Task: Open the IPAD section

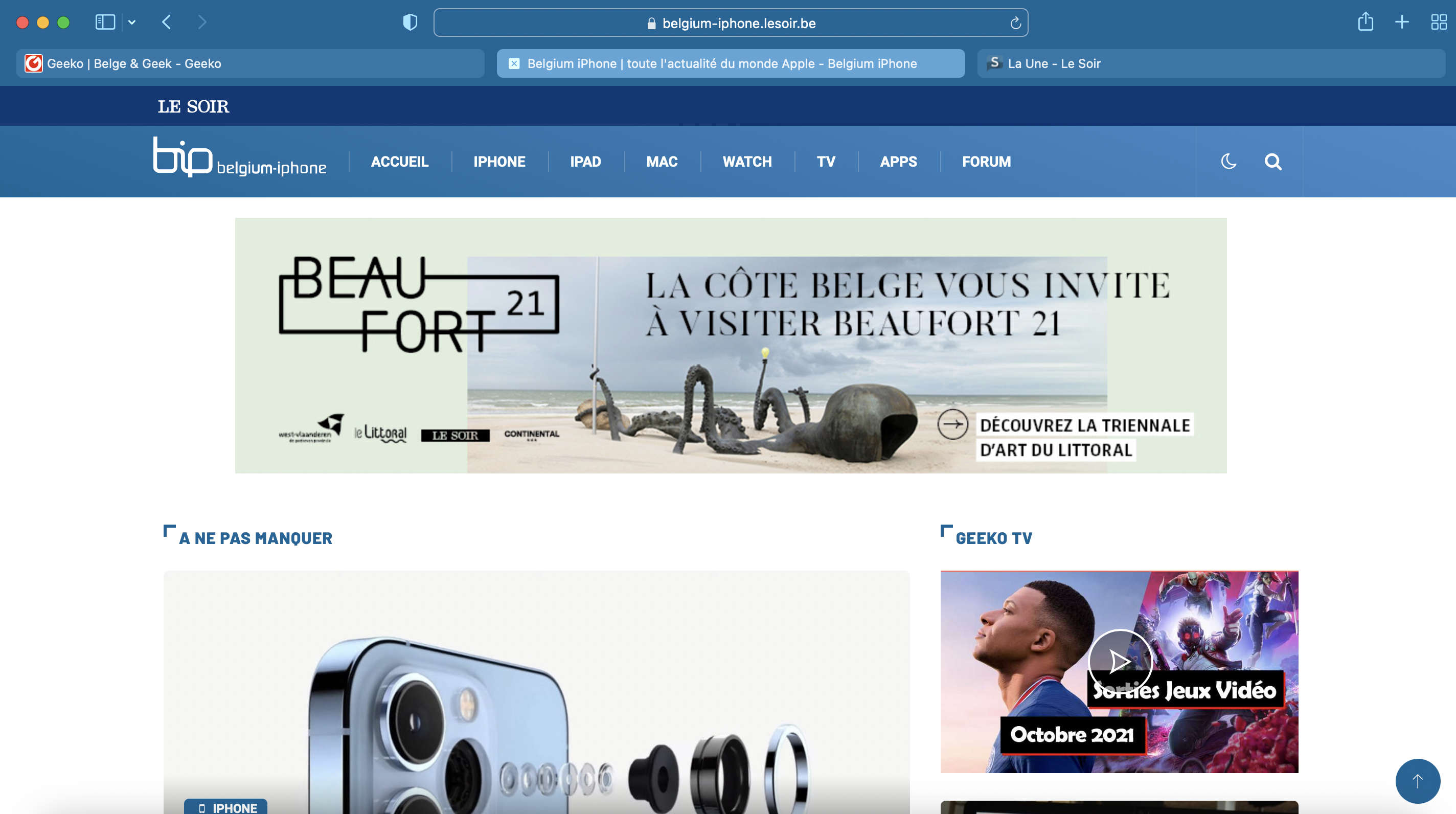Action: point(585,162)
